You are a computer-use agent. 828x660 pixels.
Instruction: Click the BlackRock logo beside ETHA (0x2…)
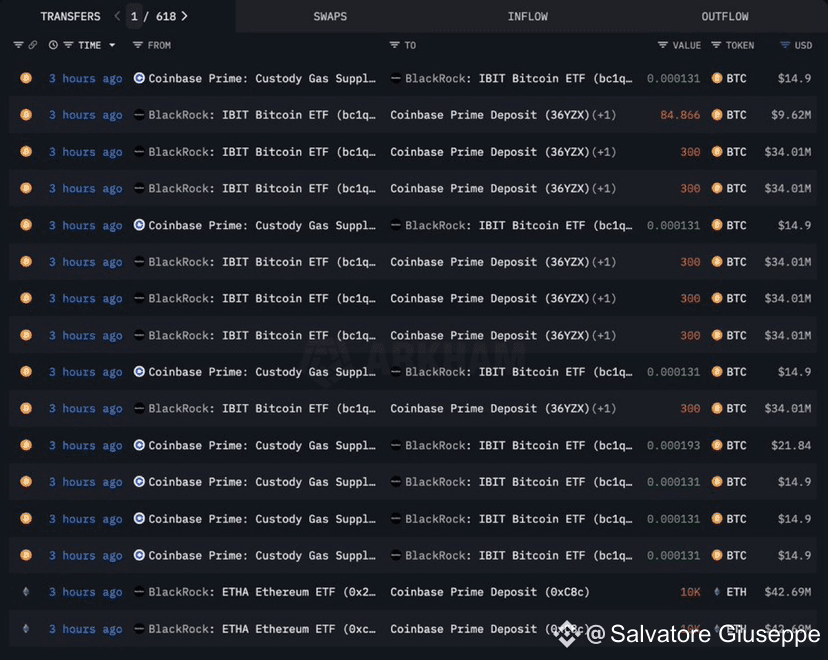[139, 592]
